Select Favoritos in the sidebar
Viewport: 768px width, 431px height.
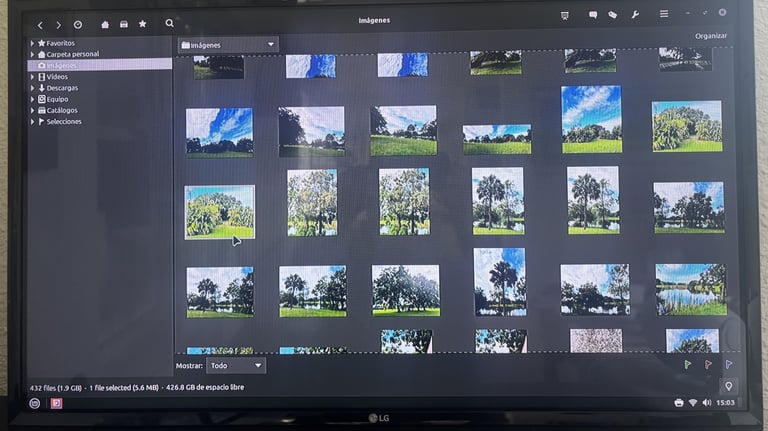(x=60, y=43)
